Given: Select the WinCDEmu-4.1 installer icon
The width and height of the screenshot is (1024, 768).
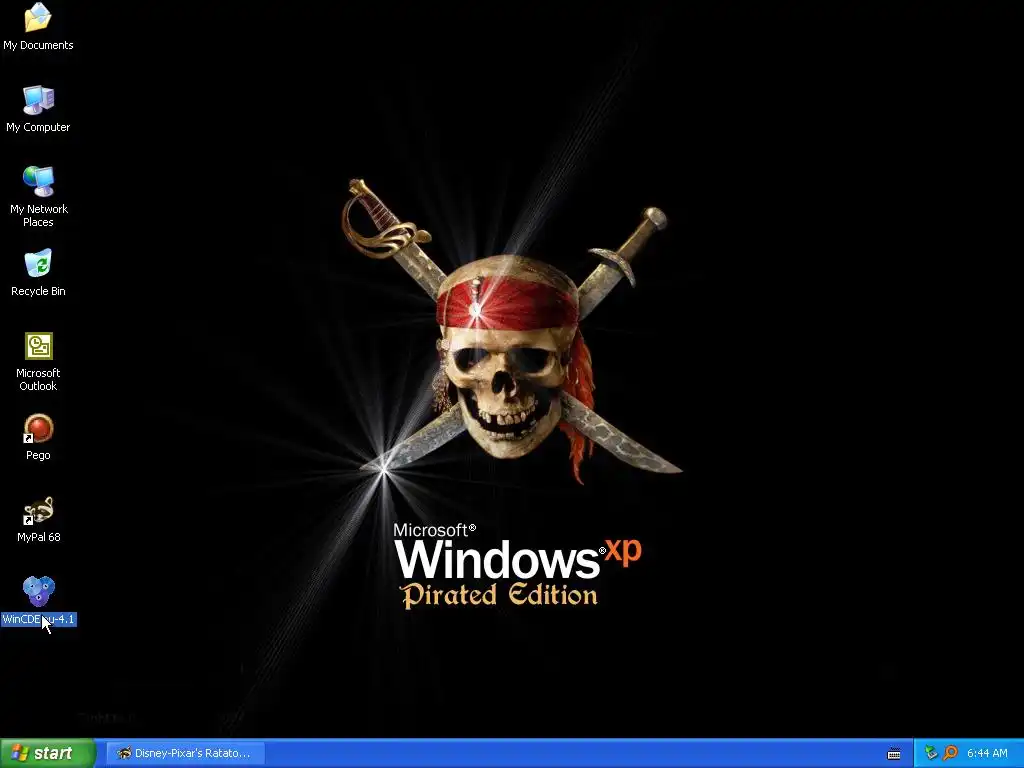Looking at the screenshot, I should coord(39,592).
